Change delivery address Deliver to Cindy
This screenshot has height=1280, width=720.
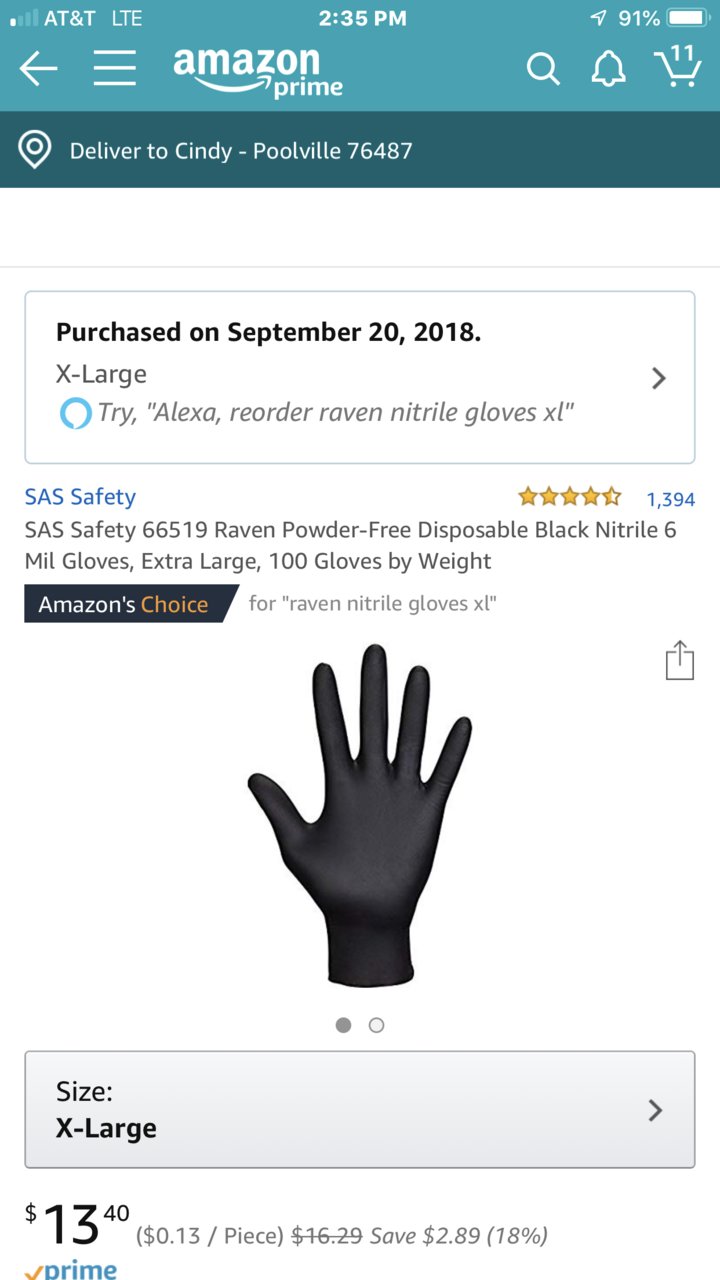(x=241, y=151)
